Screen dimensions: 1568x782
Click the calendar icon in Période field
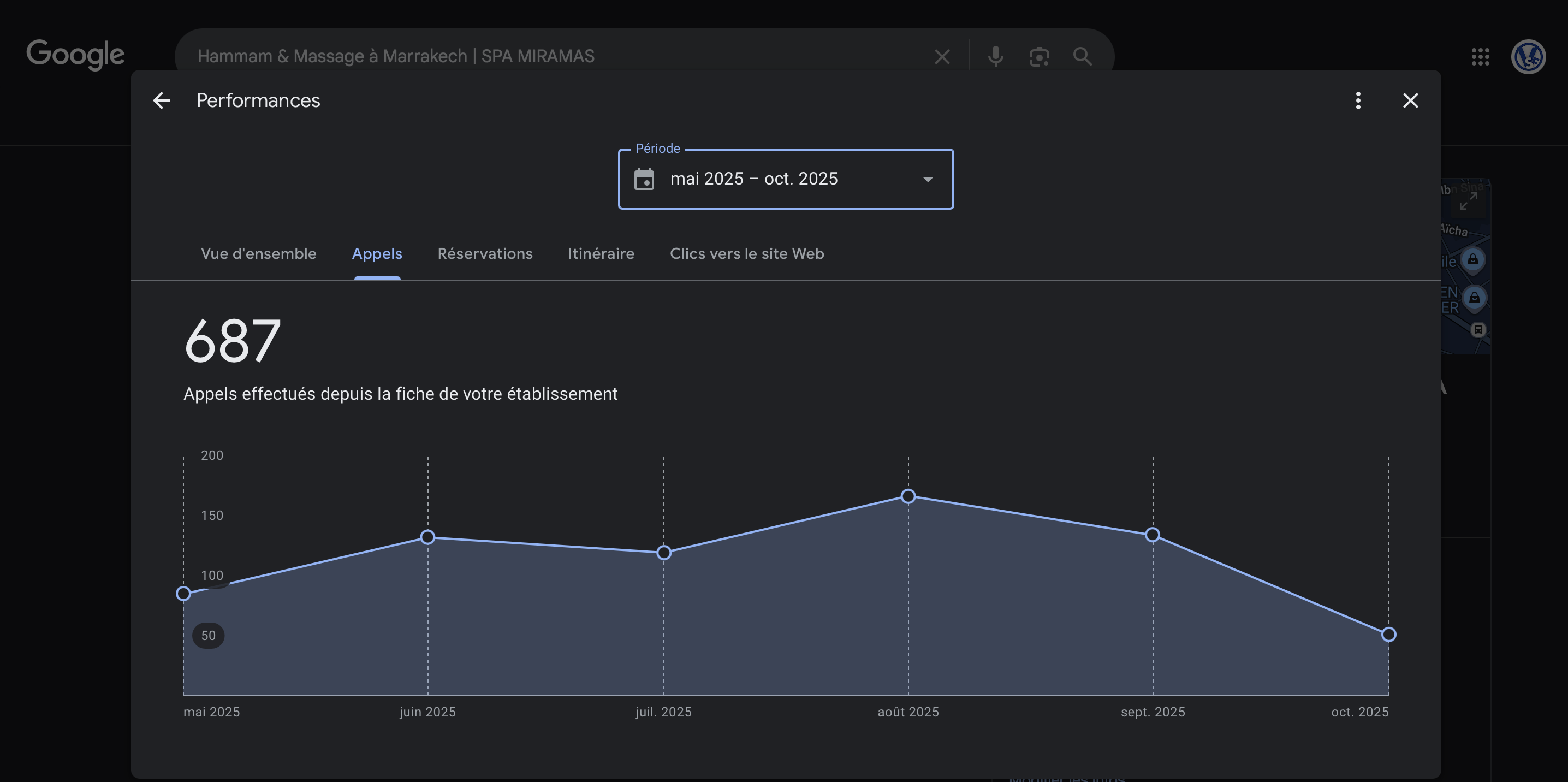(x=644, y=179)
